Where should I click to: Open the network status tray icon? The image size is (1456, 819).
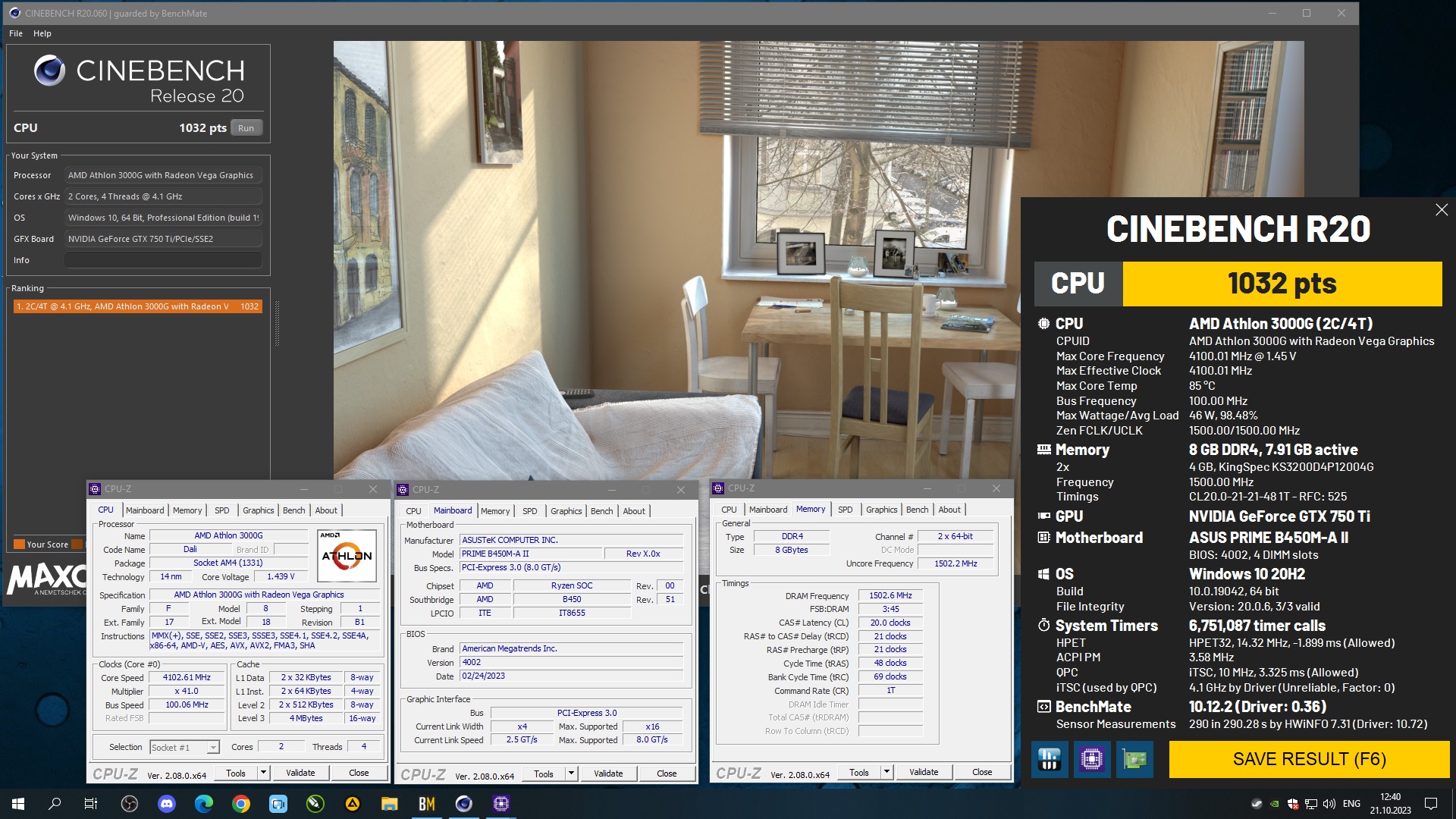[1311, 804]
